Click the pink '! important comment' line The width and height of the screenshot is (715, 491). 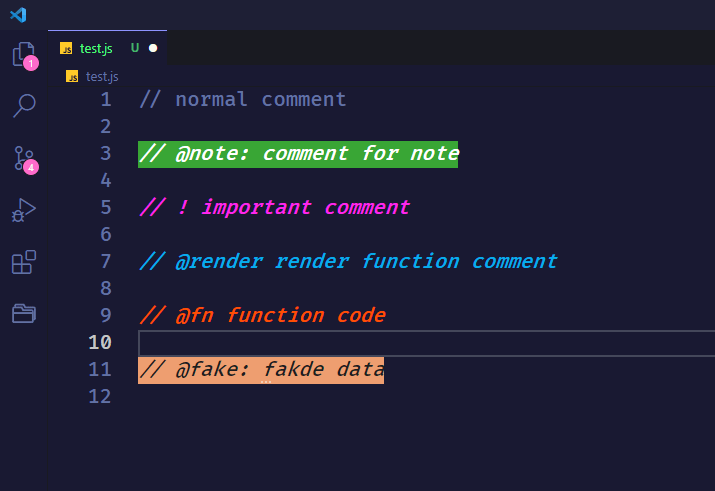275,207
